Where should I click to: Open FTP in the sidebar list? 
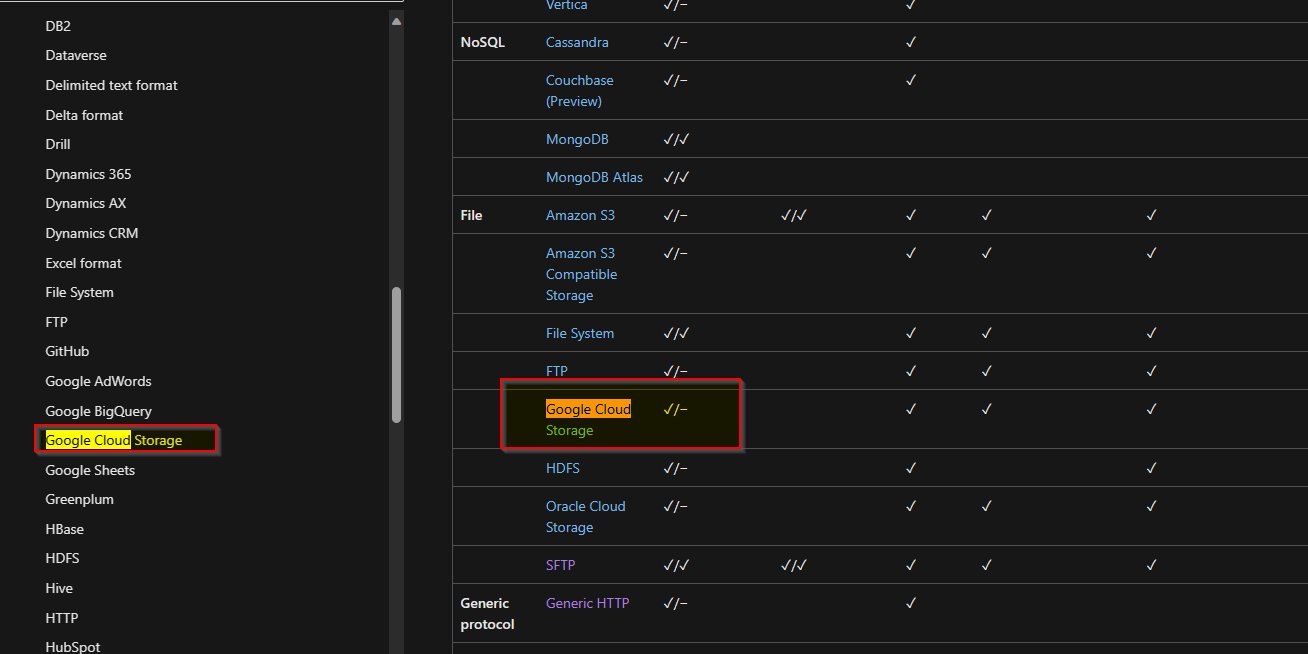pos(57,322)
